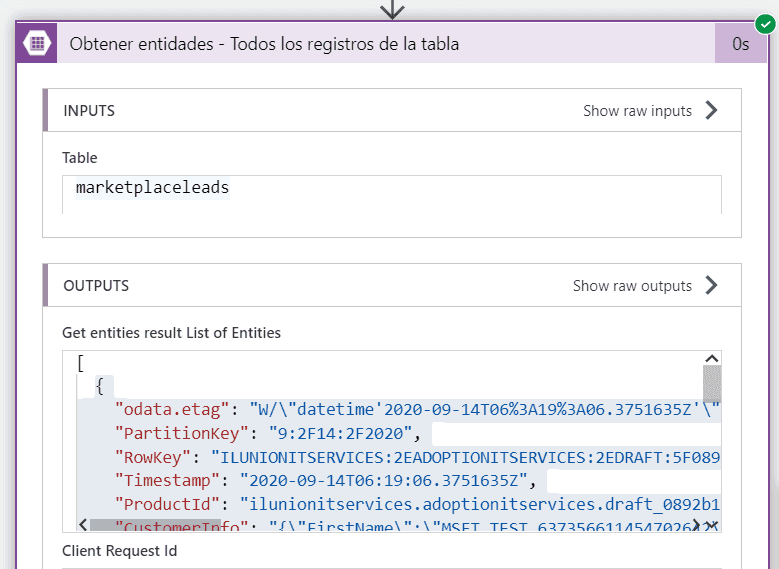
Task: Click the opening square bracket in output
Action: coord(80,363)
